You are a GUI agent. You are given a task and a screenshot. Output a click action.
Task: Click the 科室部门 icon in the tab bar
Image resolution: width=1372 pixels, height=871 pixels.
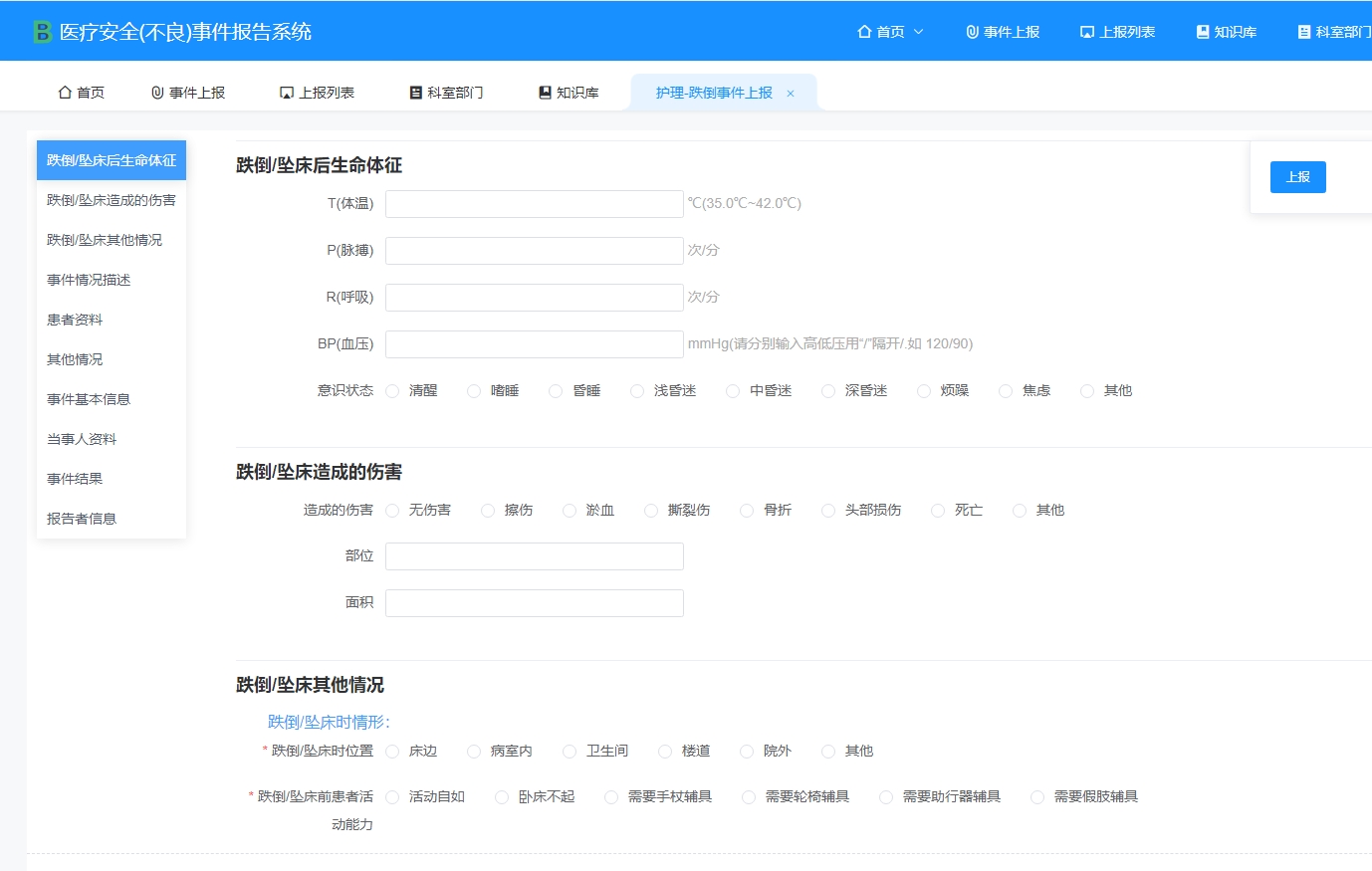(415, 92)
